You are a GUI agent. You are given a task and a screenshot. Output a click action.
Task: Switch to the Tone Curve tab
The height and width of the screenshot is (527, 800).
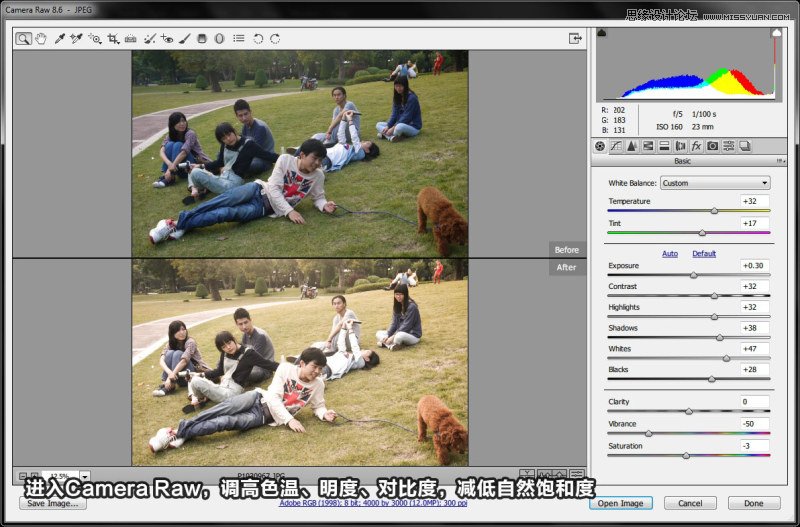pos(616,146)
